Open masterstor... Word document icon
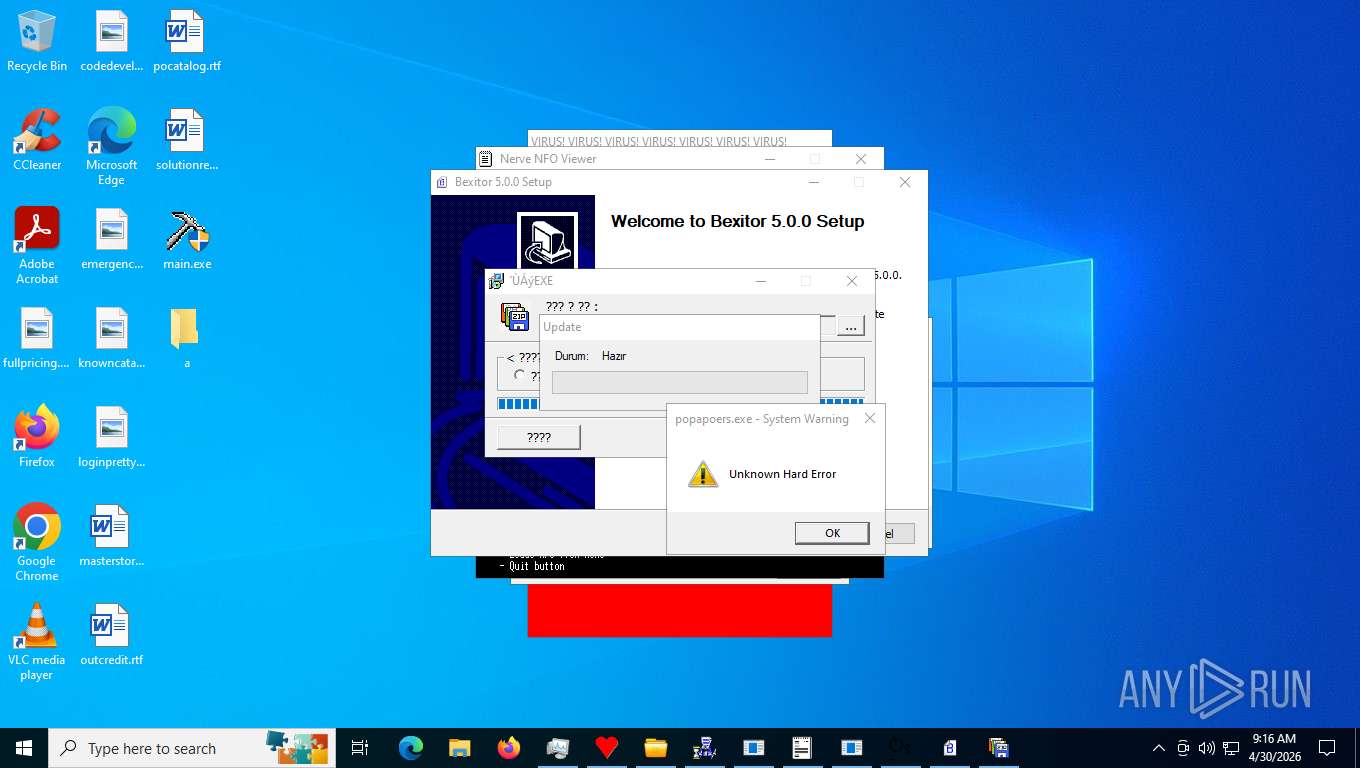Image resolution: width=1360 pixels, height=768 pixels. 111,536
